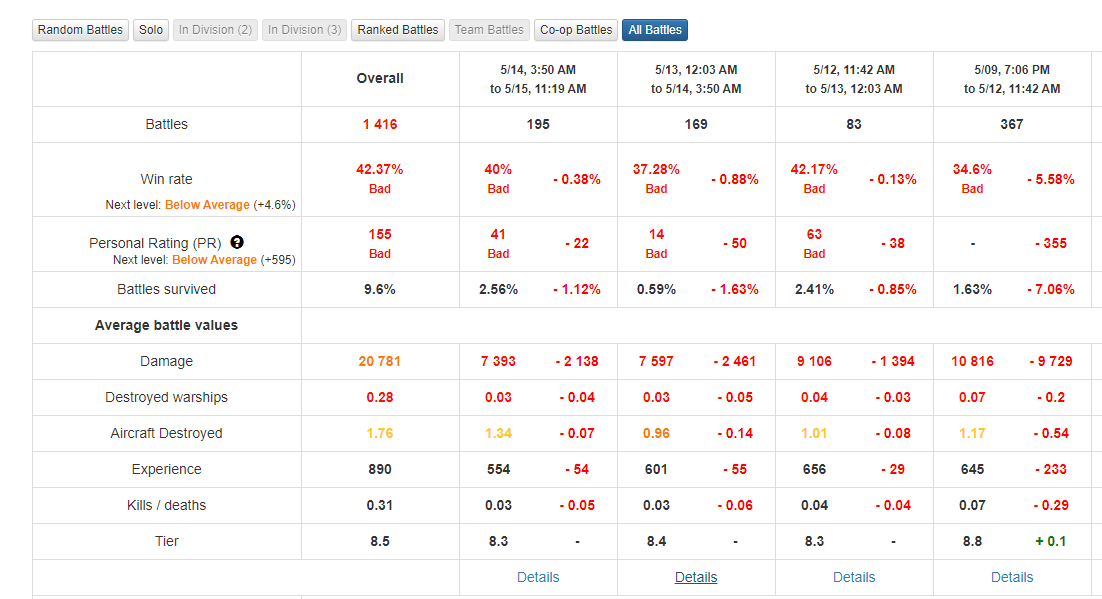Click the Personal Rating help question-mark icon
This screenshot has height=599, width=1102.
237,243
